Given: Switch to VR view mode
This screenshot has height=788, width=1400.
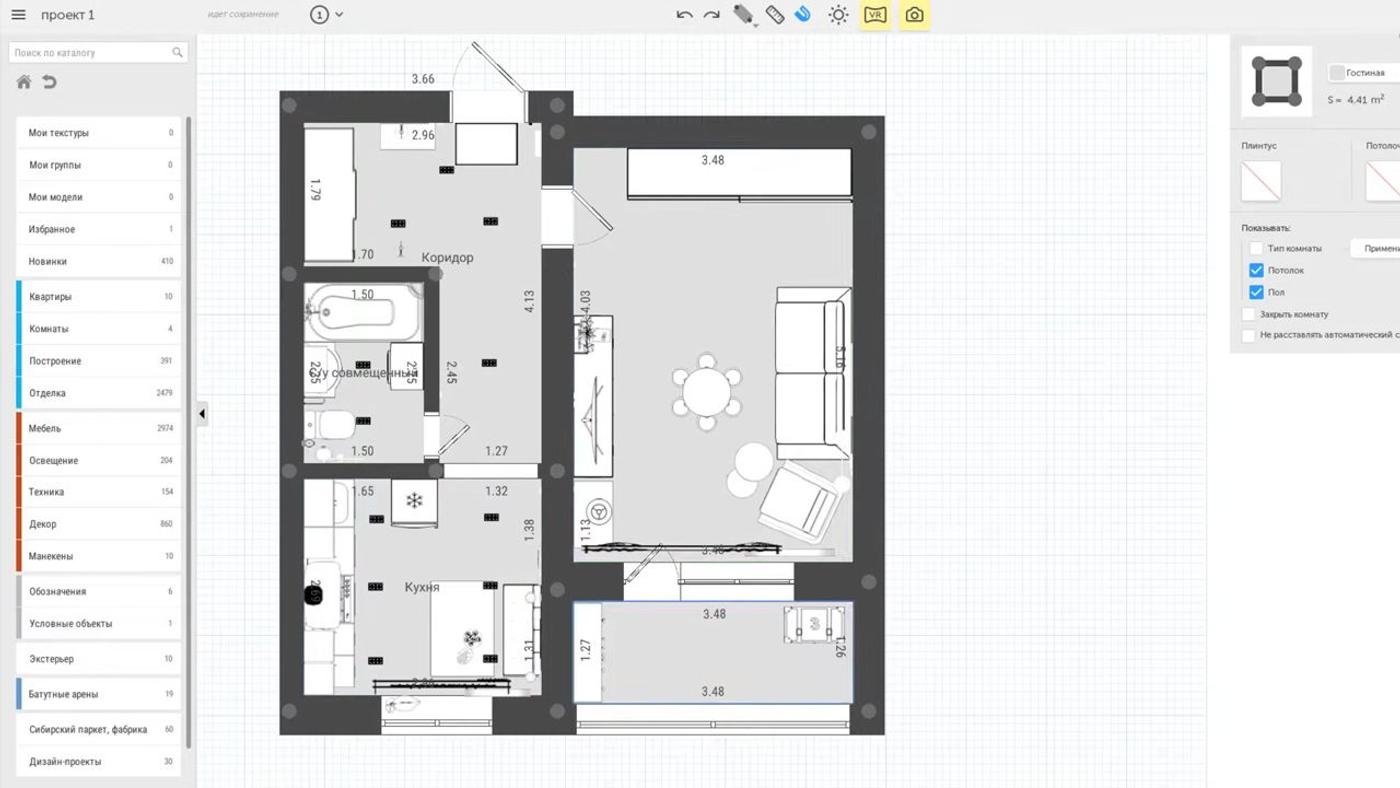Looking at the screenshot, I should pos(875,15).
